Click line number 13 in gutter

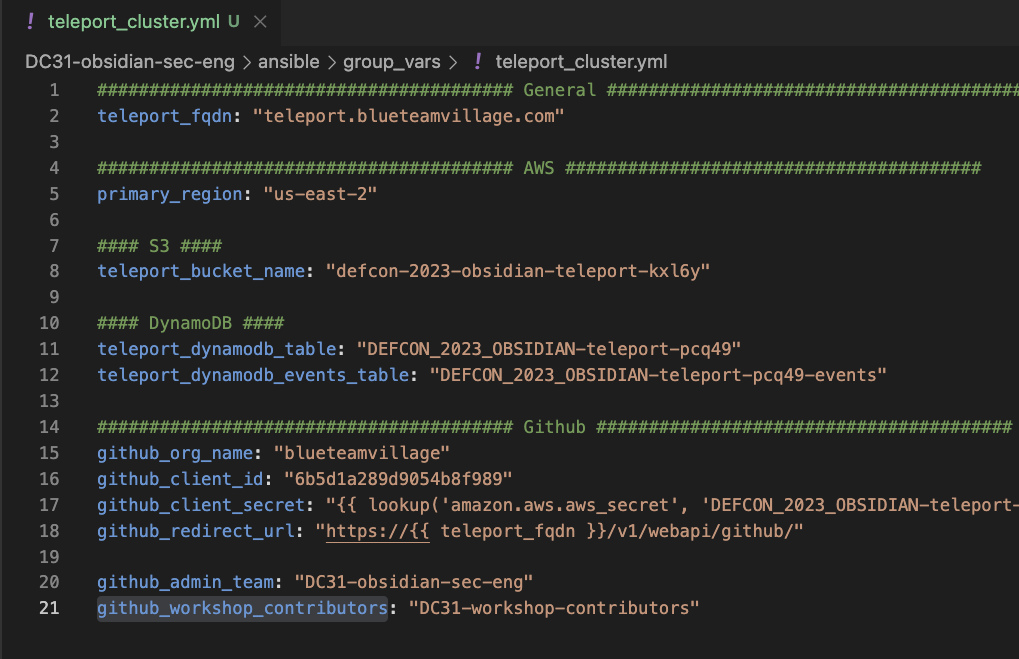(x=49, y=401)
